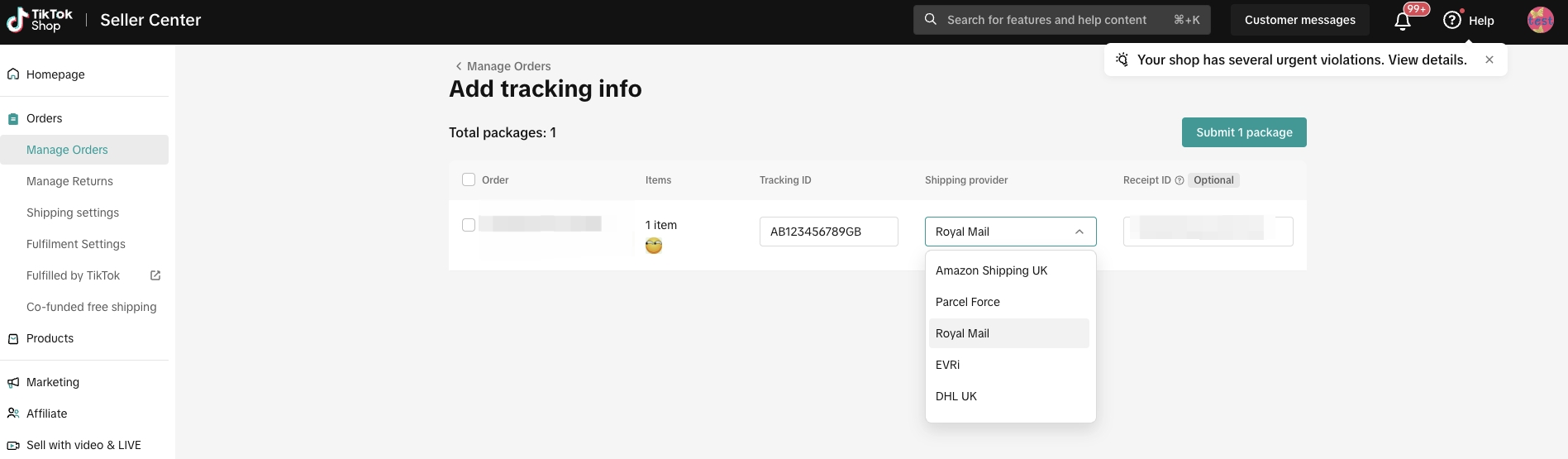The width and height of the screenshot is (1568, 459).
Task: Open Customer messages
Action: pyautogui.click(x=1300, y=20)
